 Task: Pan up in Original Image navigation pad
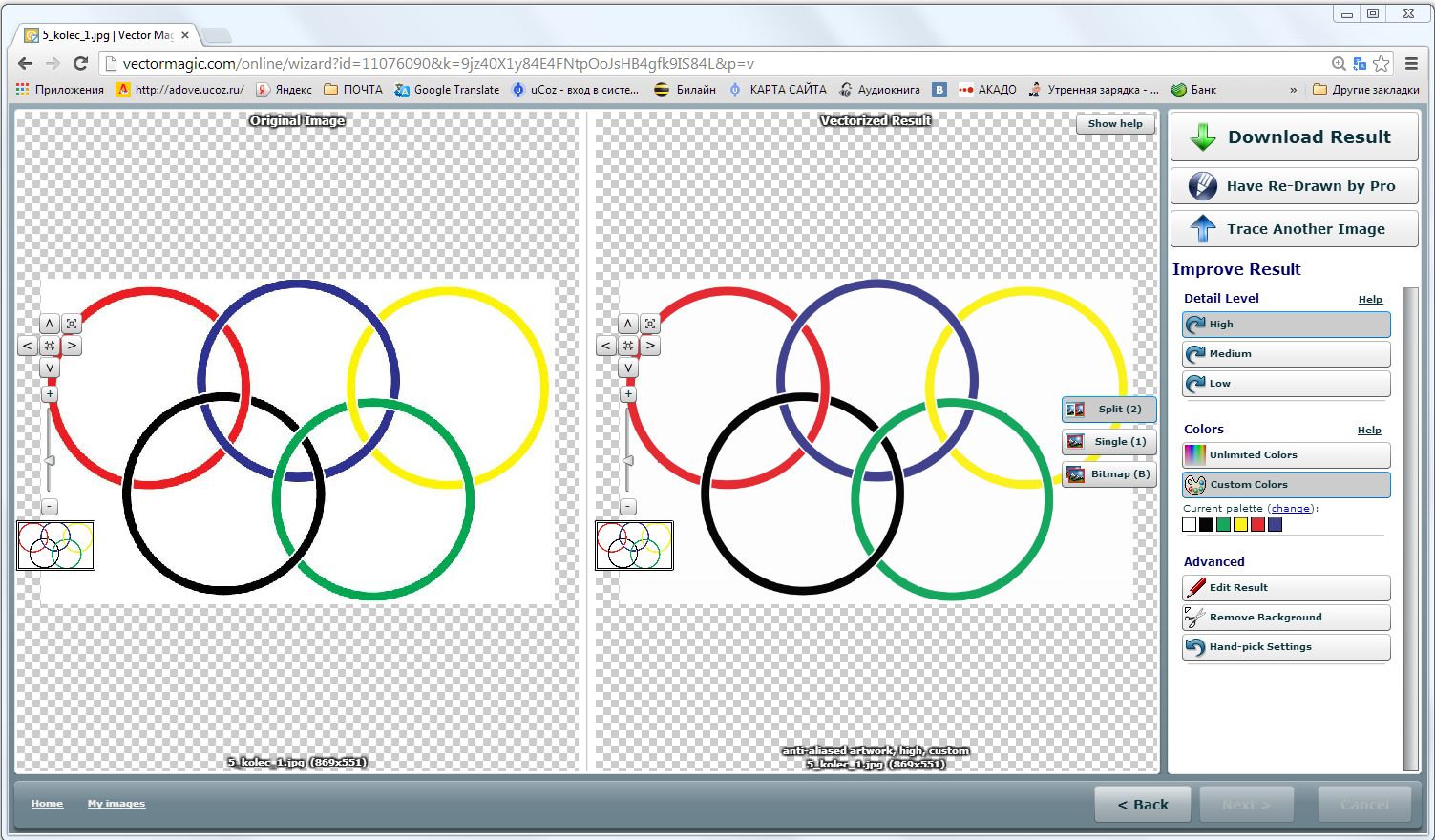pos(50,324)
